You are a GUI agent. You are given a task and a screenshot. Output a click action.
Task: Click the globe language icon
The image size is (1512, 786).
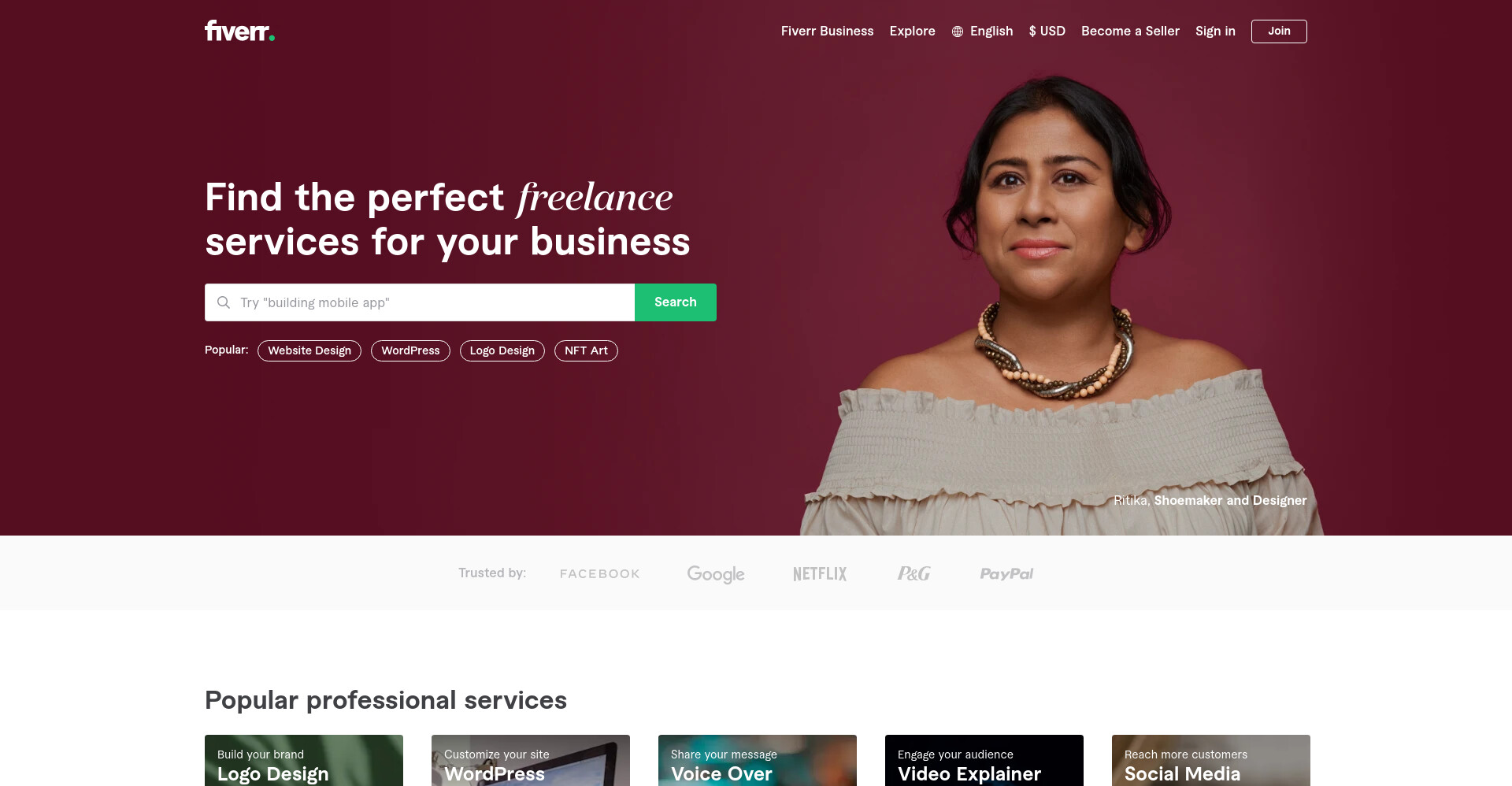958,32
